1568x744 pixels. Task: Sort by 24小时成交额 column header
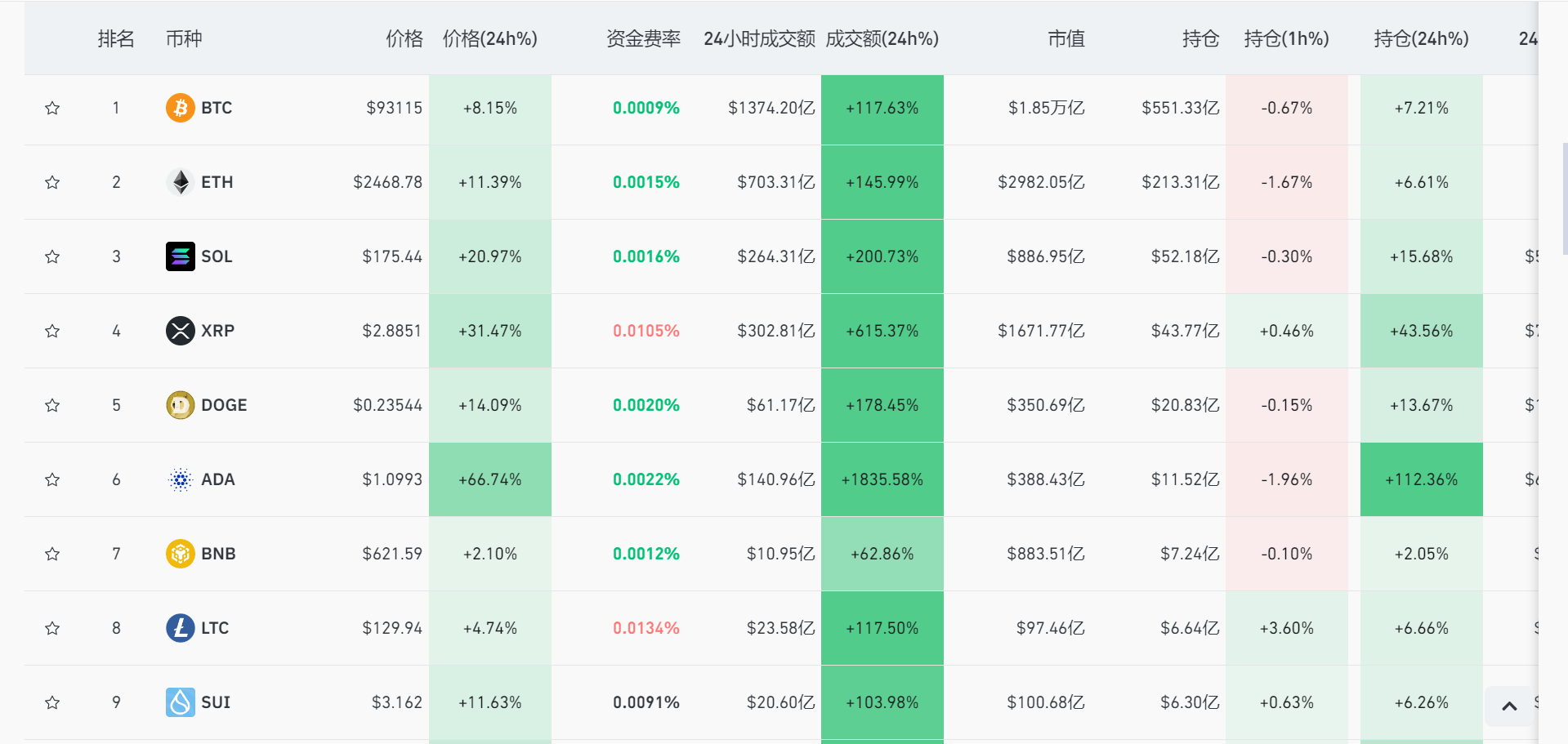coord(759,38)
